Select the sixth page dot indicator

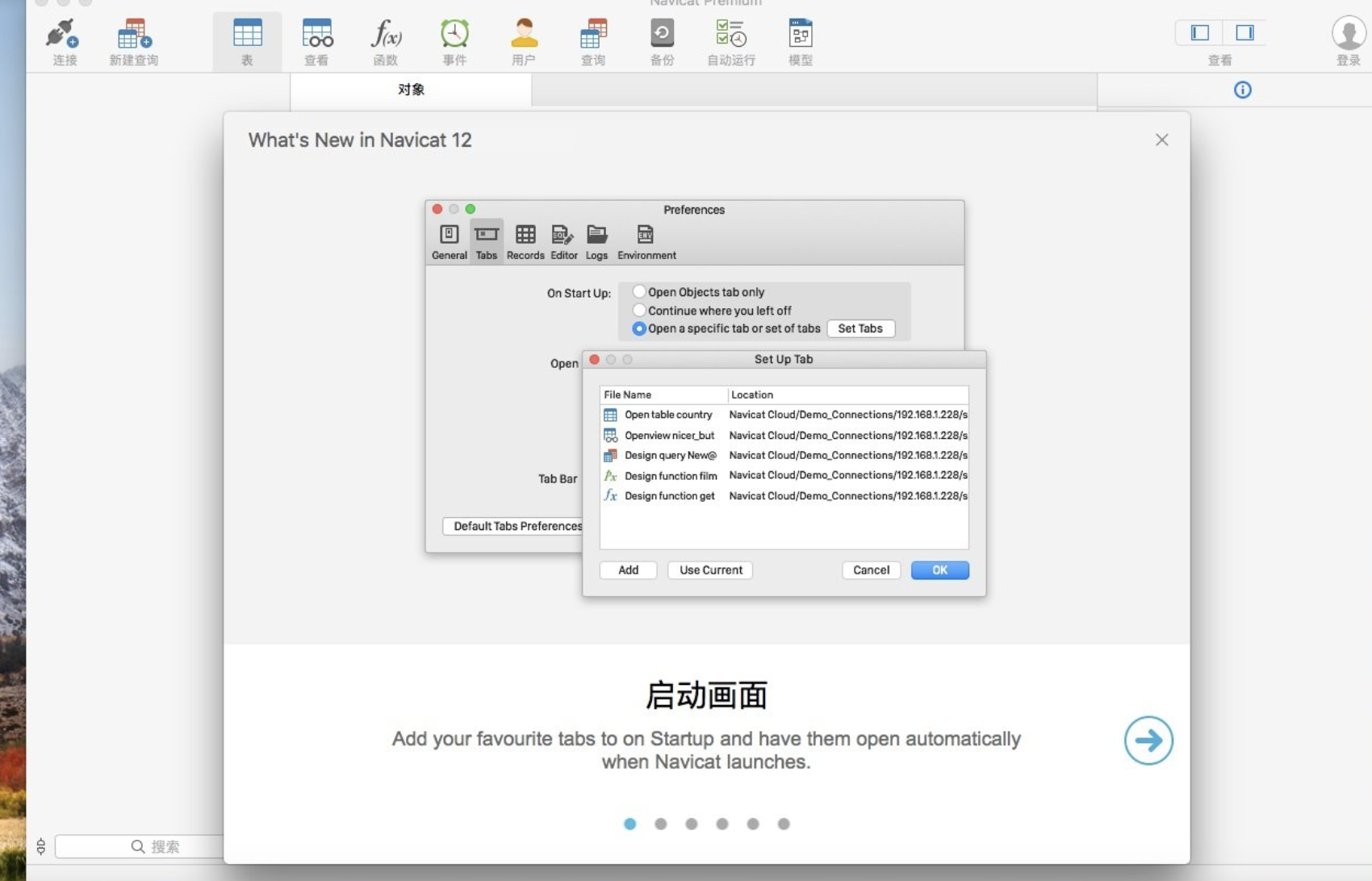tap(784, 824)
